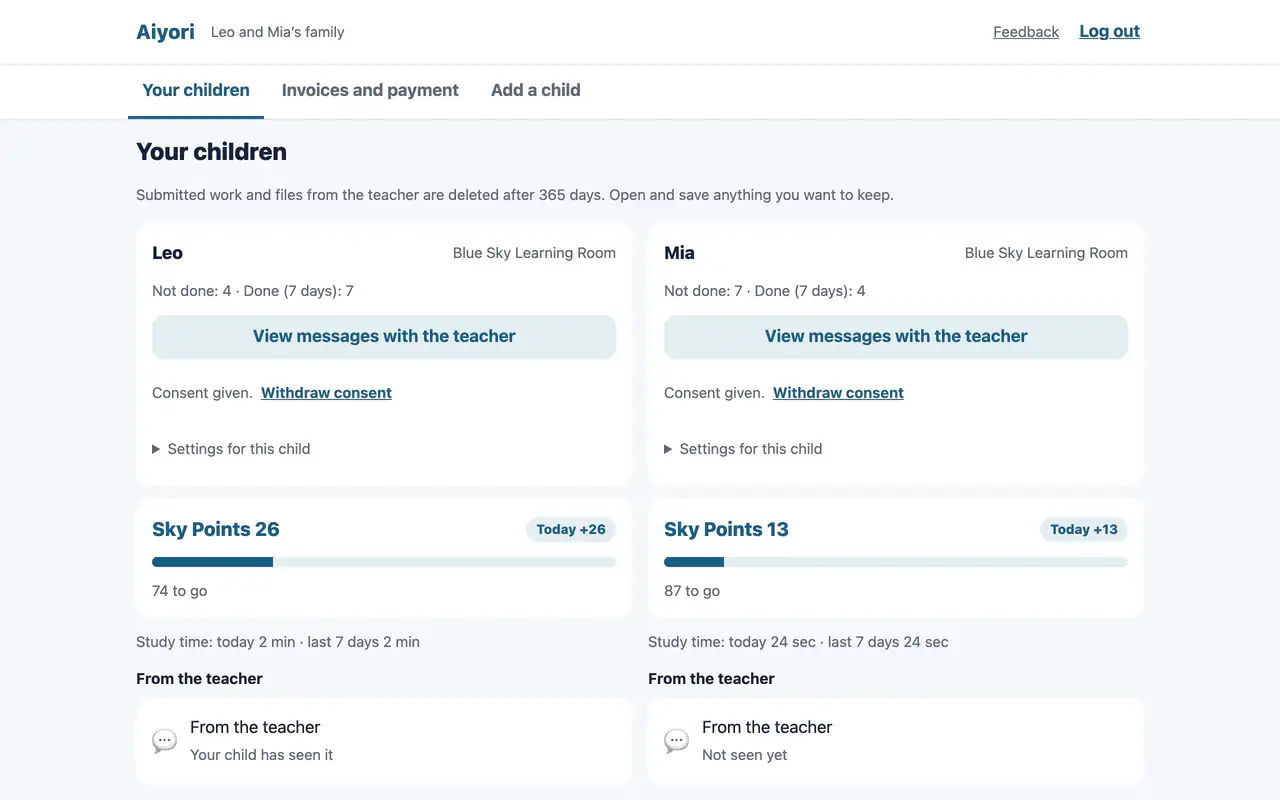The width and height of the screenshot is (1280, 800).
Task: Click the speech bubble icon in Mia's teacher message
Action: (x=676, y=741)
